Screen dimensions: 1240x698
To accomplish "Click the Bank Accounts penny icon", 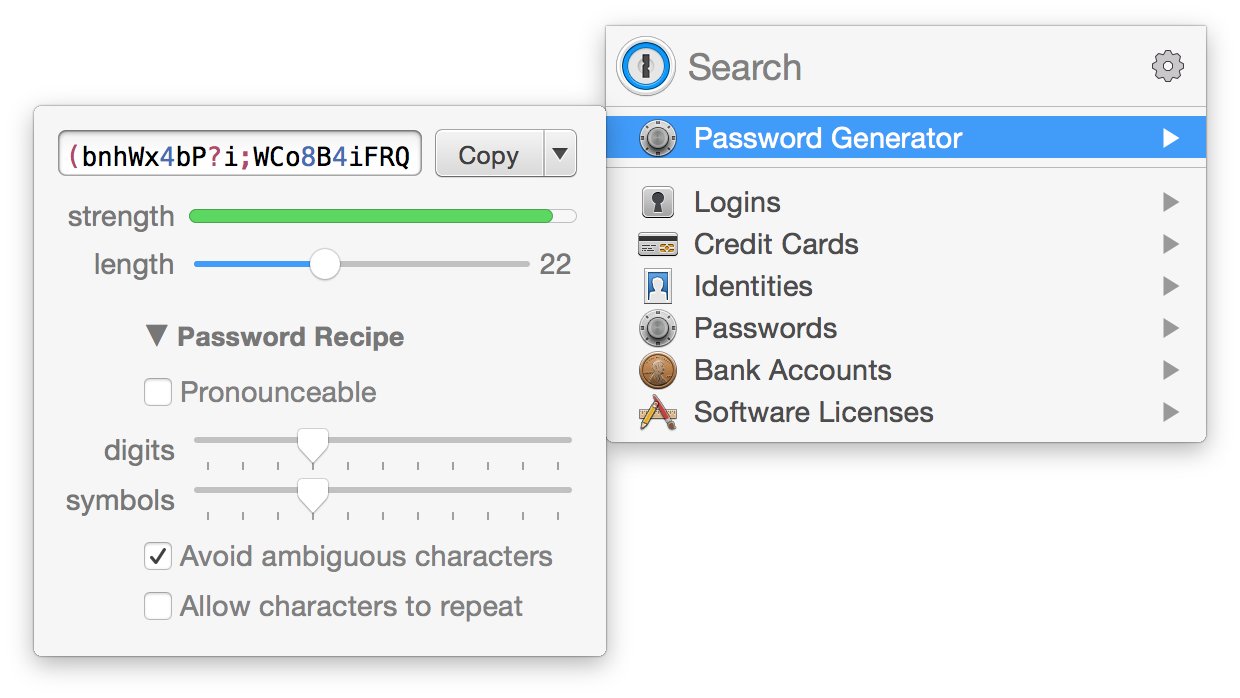I will pyautogui.click(x=657, y=370).
